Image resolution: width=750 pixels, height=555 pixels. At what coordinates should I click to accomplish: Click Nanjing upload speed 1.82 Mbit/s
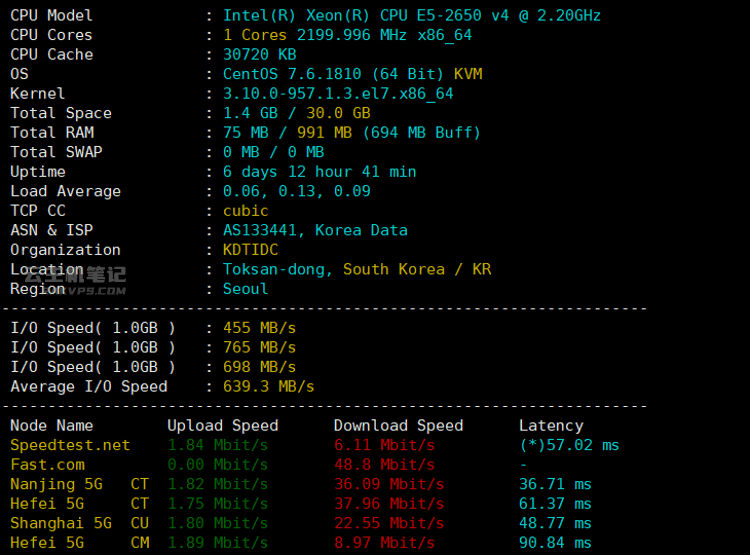(218, 484)
